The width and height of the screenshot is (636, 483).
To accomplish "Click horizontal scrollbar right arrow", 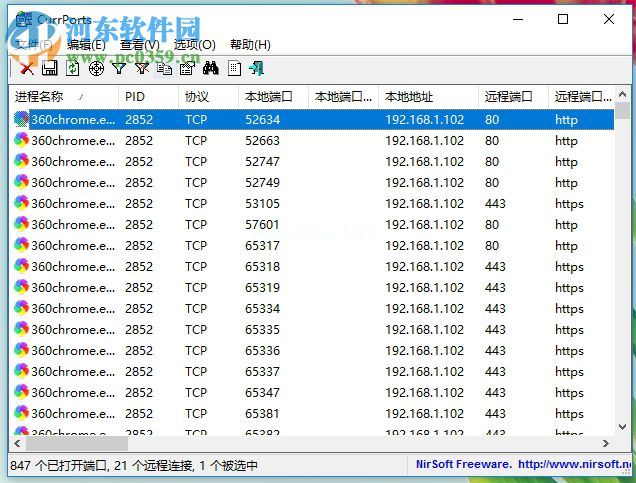I will [x=606, y=443].
